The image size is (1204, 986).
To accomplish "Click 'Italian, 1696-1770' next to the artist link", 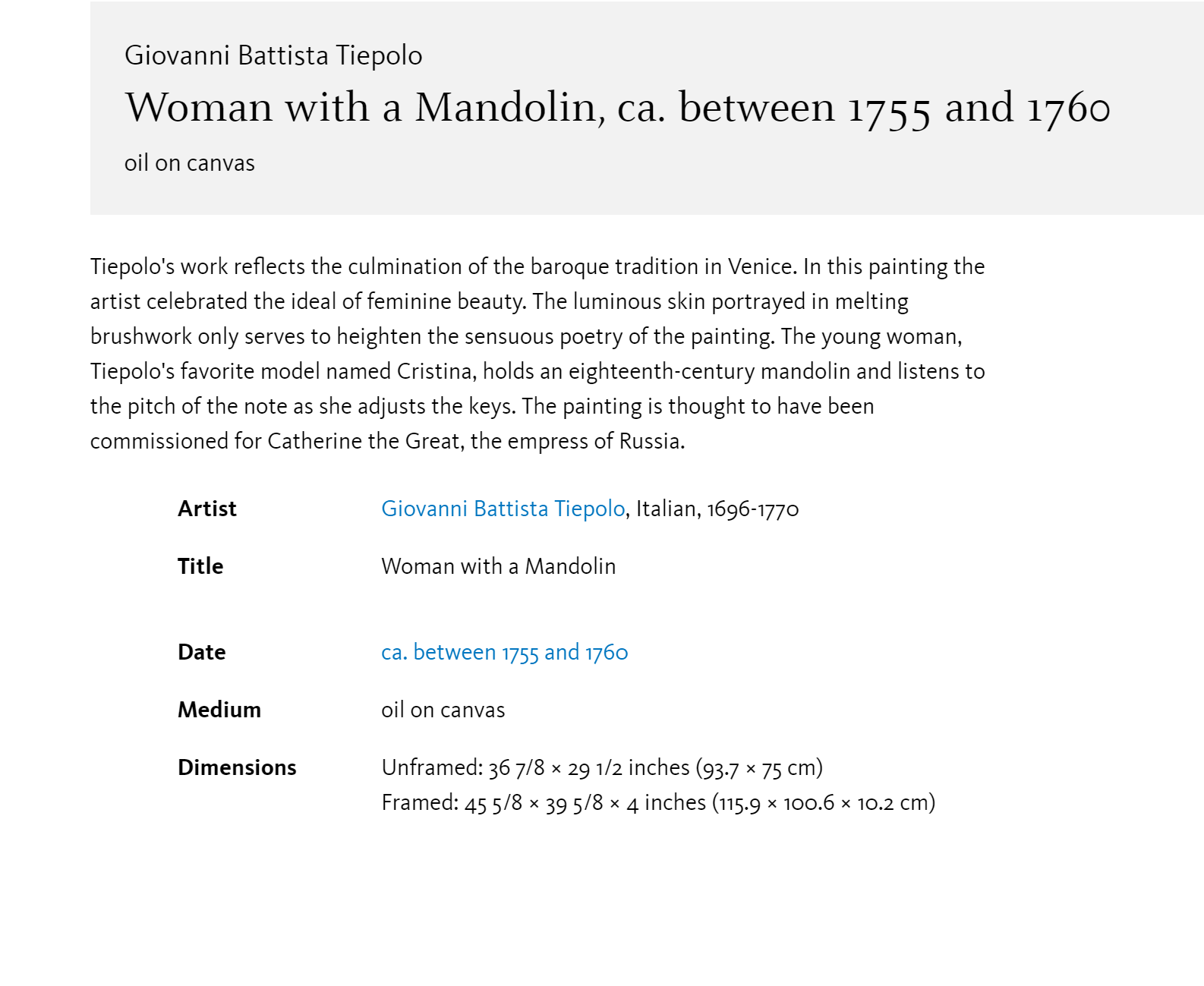I will [717, 509].
